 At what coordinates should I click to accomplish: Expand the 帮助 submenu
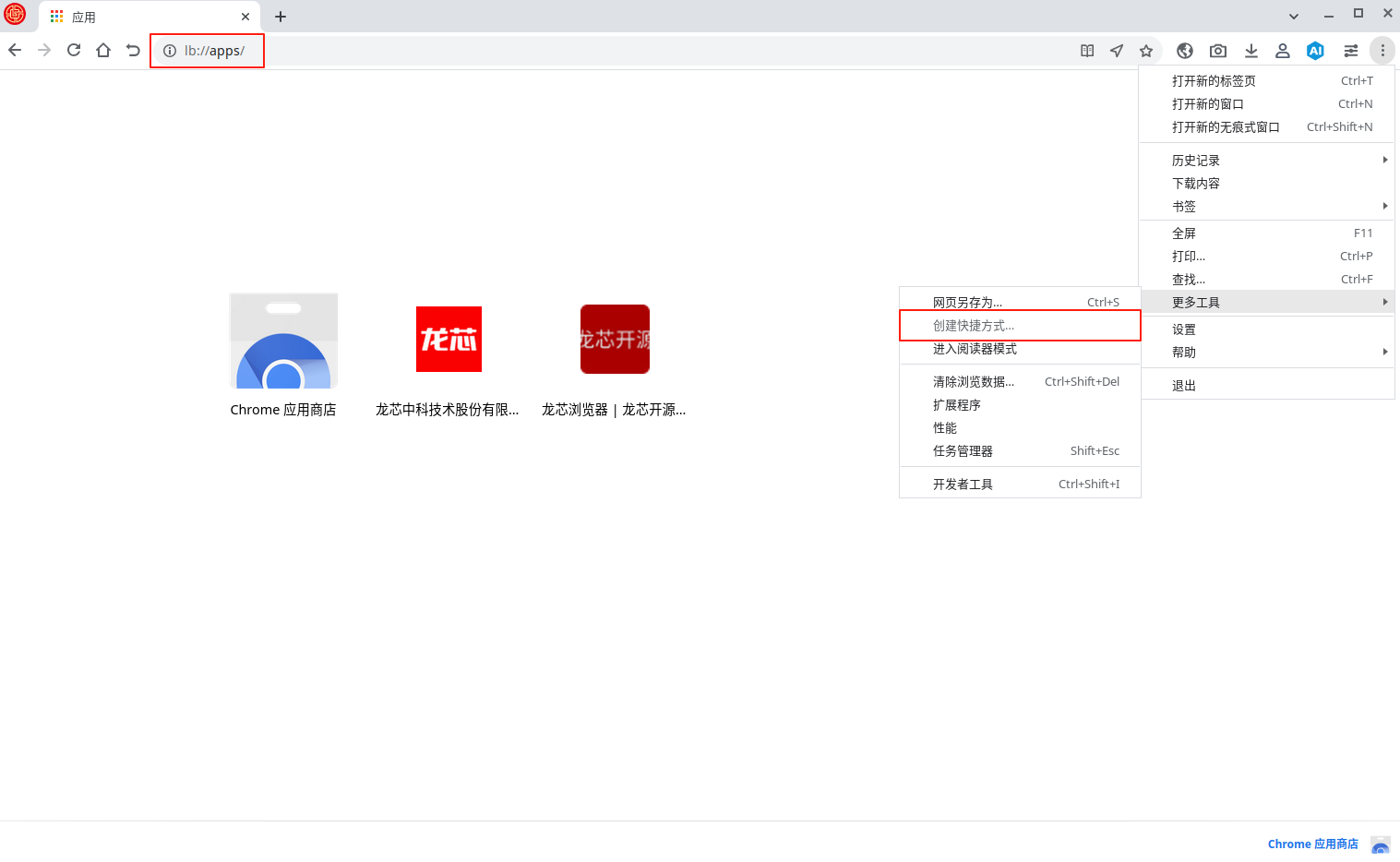pyautogui.click(x=1268, y=353)
